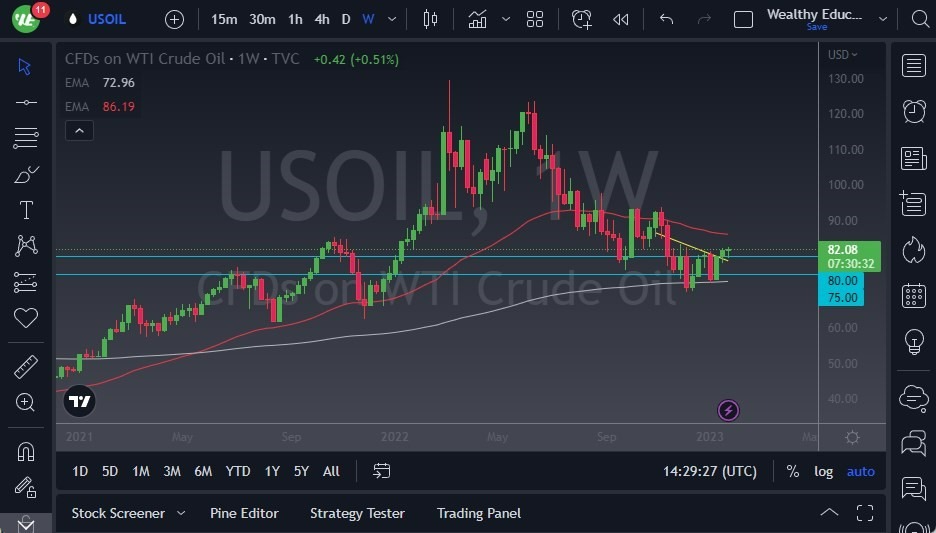The image size is (936, 533).
Task: Toggle percent scale mode
Action: [x=793, y=472]
